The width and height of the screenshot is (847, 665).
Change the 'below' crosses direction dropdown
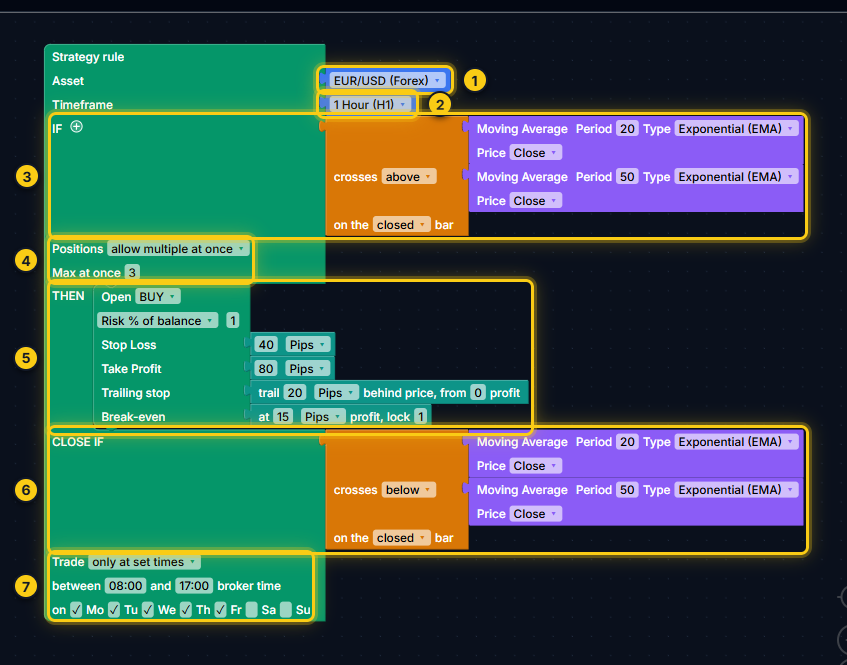[409, 490]
